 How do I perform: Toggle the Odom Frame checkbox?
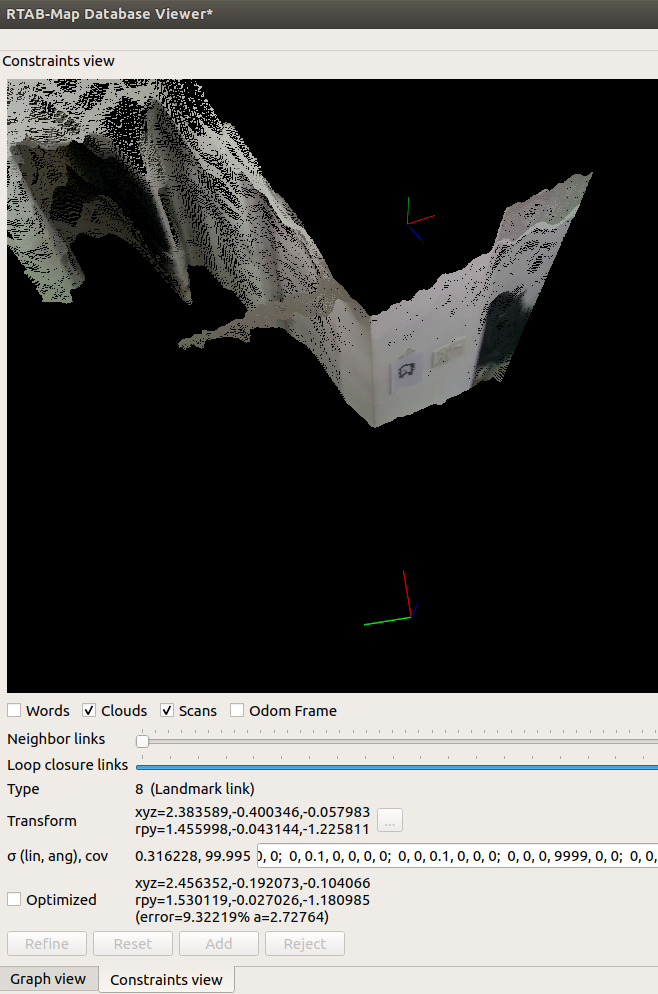[x=237, y=711]
